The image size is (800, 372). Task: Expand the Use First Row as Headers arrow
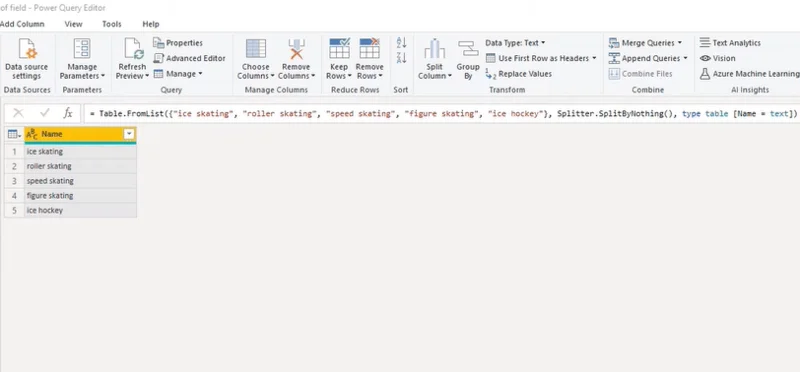594,58
